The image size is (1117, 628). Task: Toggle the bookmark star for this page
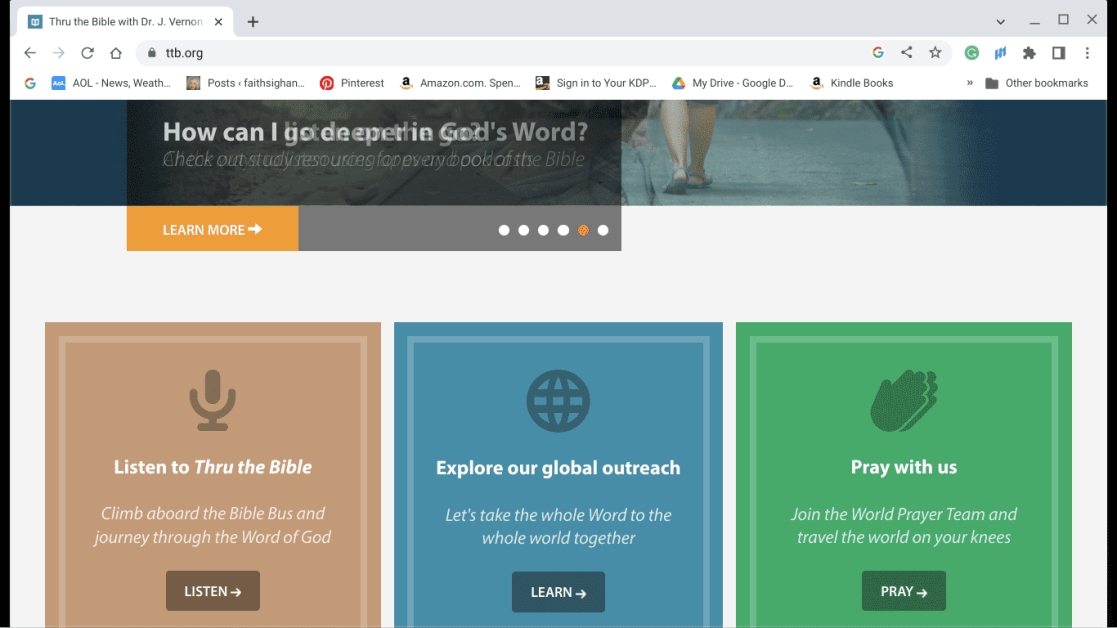pyautogui.click(x=935, y=52)
